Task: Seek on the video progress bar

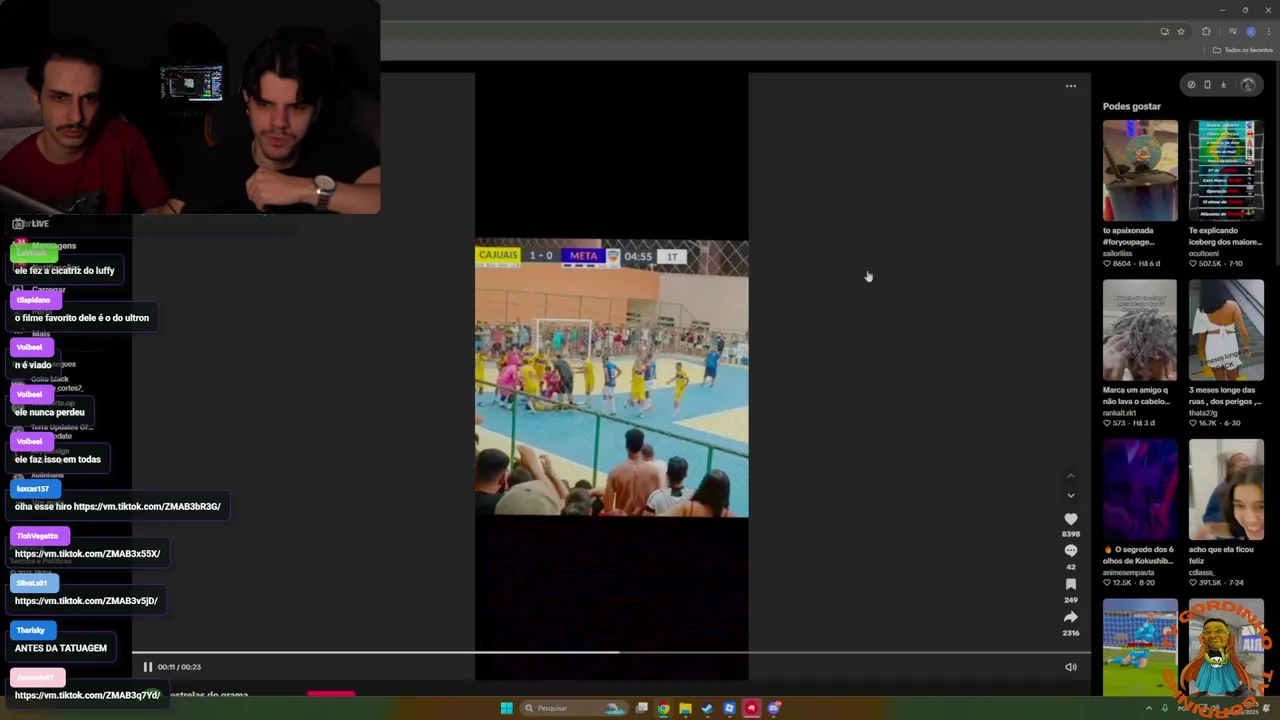Action: click(x=611, y=653)
